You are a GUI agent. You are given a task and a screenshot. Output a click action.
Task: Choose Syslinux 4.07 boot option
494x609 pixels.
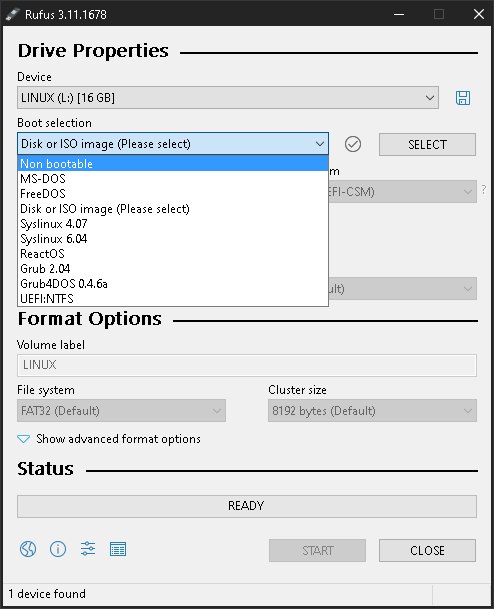(173, 224)
